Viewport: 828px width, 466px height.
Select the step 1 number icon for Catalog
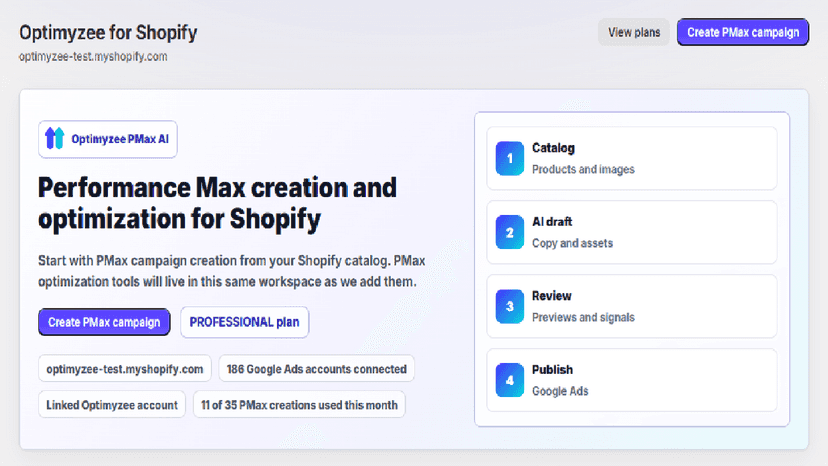click(510, 158)
